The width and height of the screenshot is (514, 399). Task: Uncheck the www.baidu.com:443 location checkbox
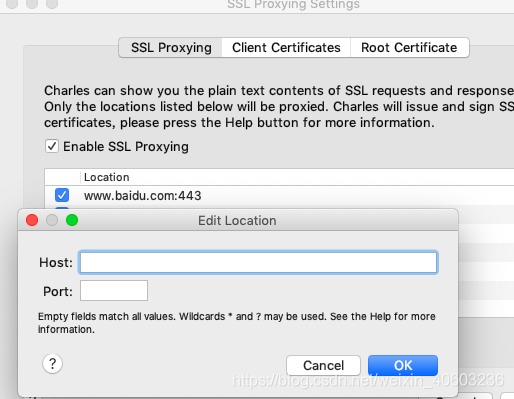[x=62, y=195]
